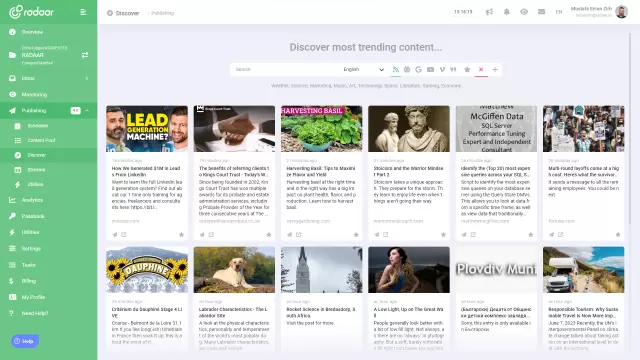Open the Harvesting Basil thumbnail
This screenshot has height=360, width=640.
[x=322, y=129]
